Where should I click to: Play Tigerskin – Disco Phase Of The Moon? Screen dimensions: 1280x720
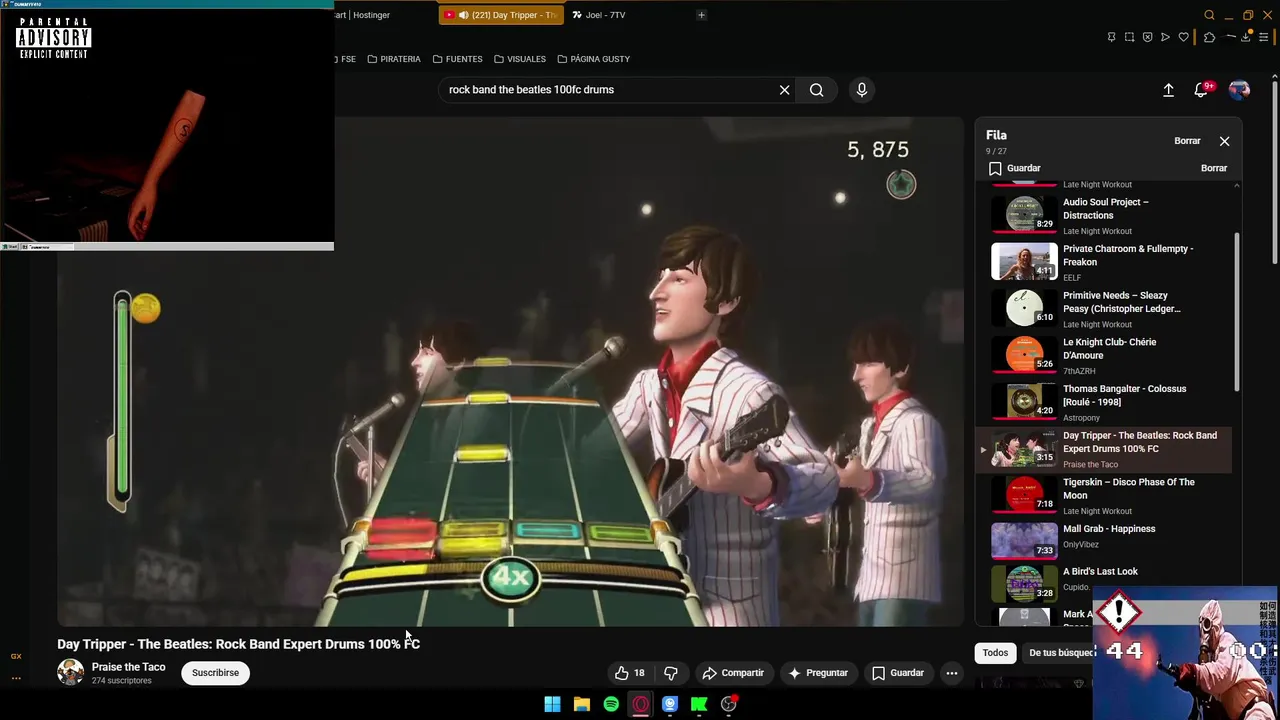click(1105, 495)
